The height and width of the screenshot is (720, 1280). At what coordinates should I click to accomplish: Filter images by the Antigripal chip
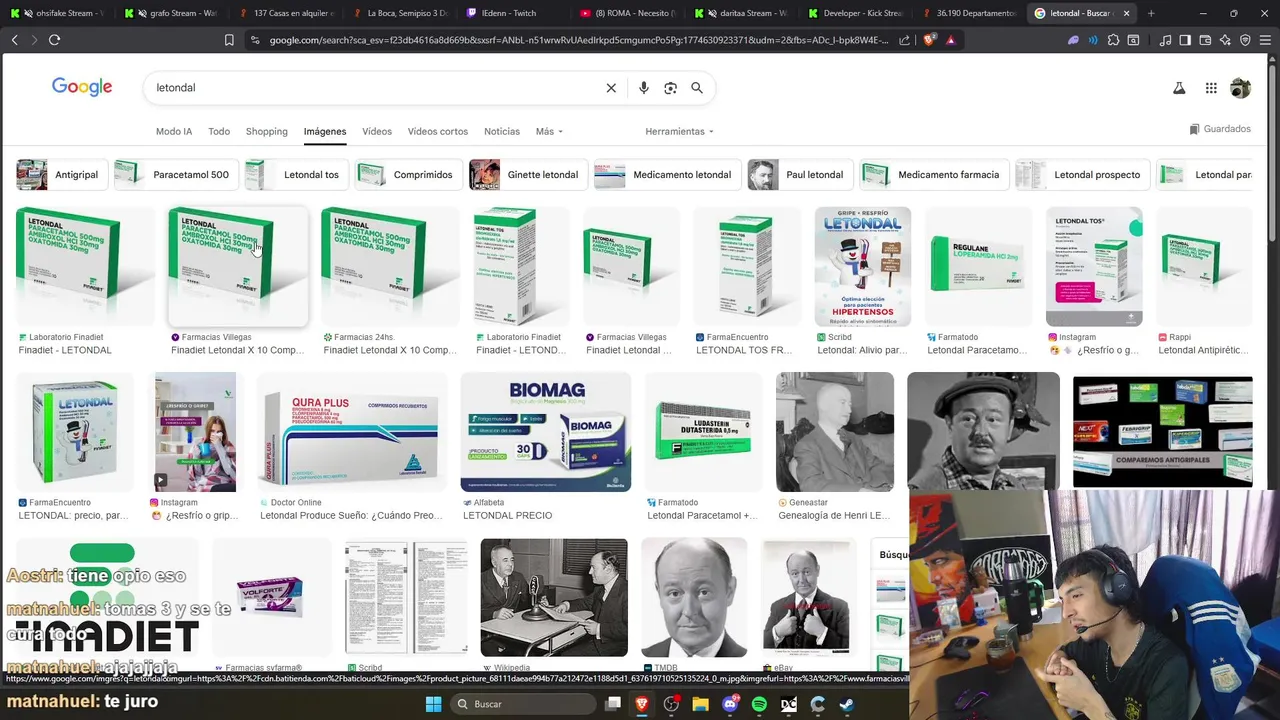coord(62,174)
